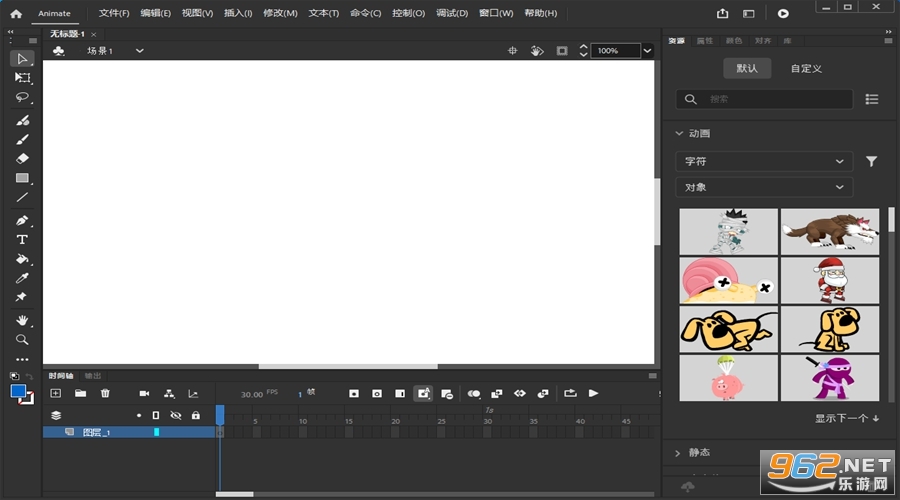Delete the selected layer with trash icon
900x500 pixels.
pos(105,393)
